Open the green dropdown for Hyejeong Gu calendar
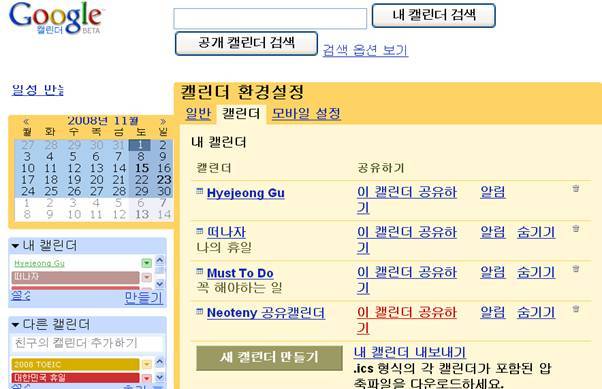Viewport: 602px width, 389px height. point(146,263)
